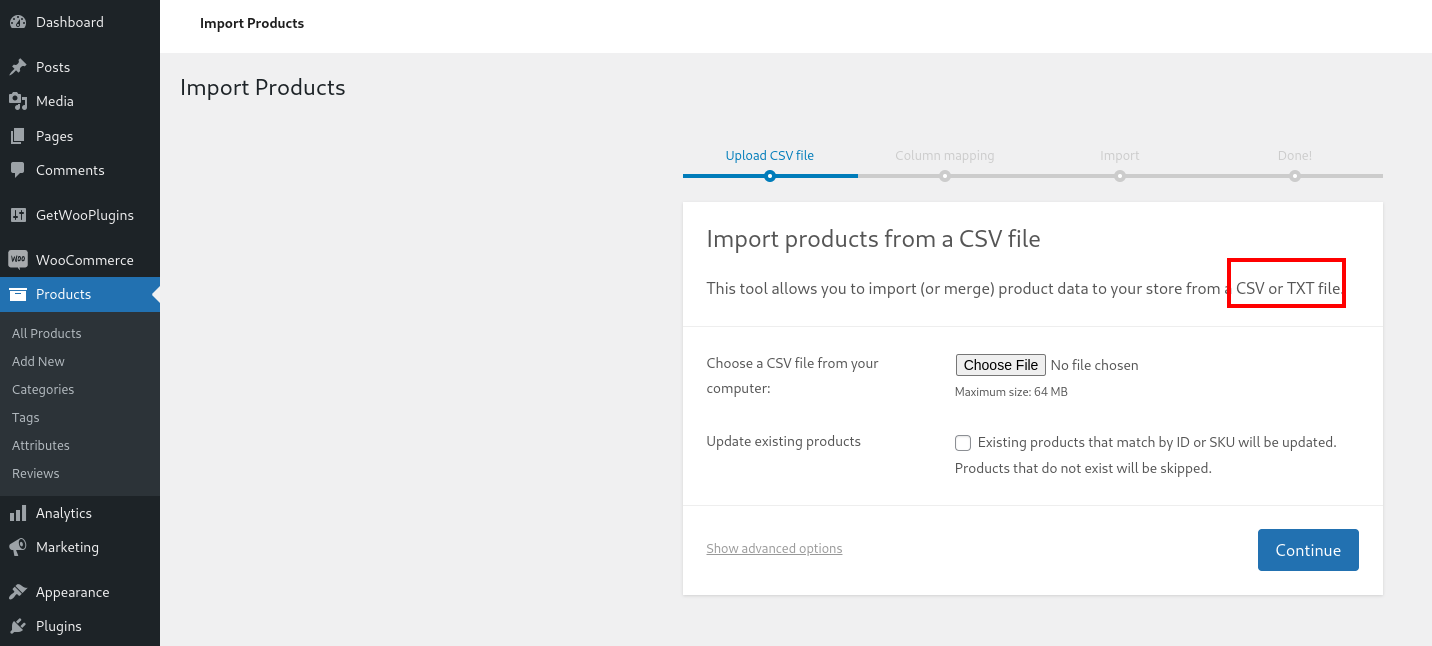Image resolution: width=1432 pixels, height=646 pixels.
Task: Click the GetWooPlugins sliders icon
Action: pos(18,215)
